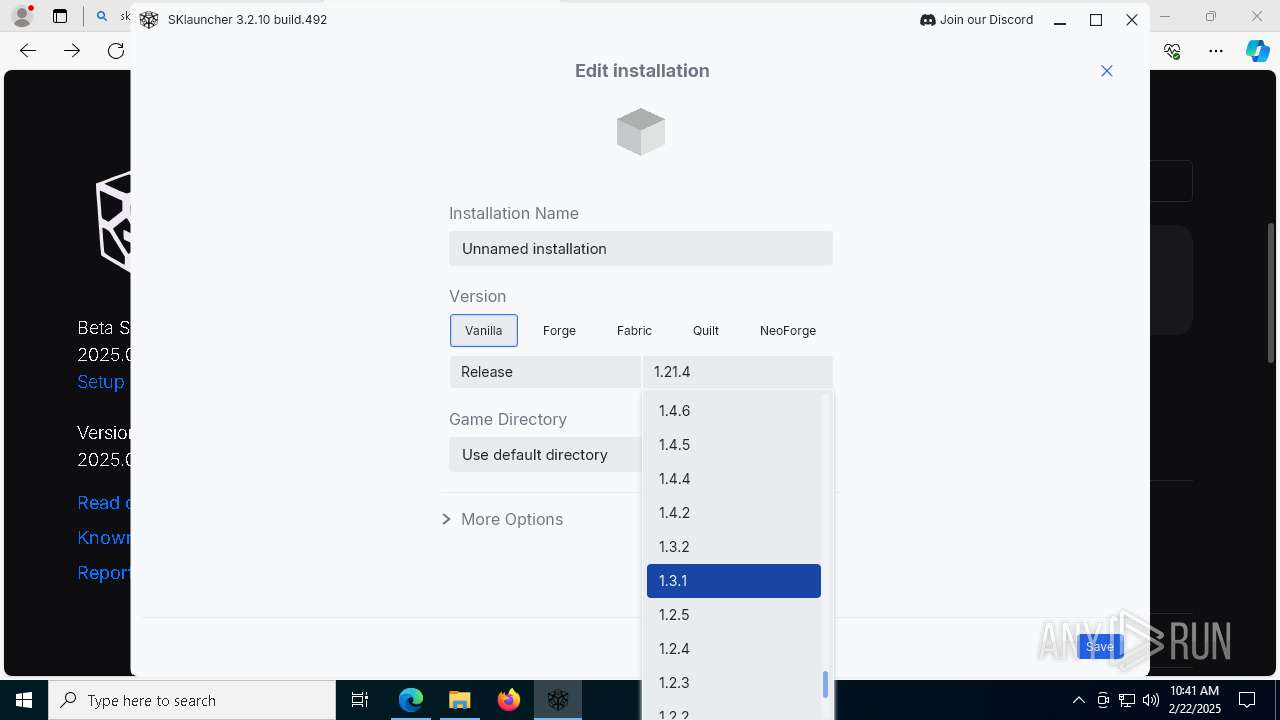Choose version 1.2.4 from list
Screen dimensions: 1280x720
click(x=734, y=649)
